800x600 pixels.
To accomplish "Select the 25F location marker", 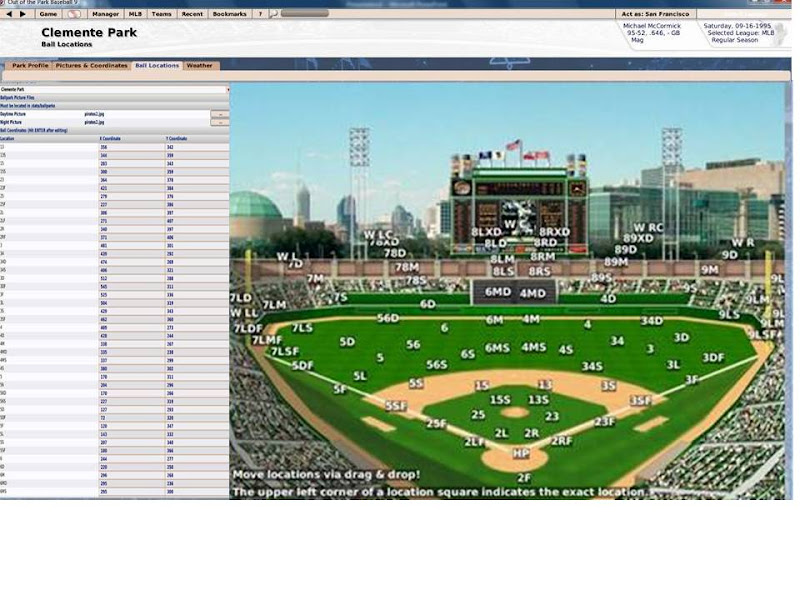I will pyautogui.click(x=436, y=423).
